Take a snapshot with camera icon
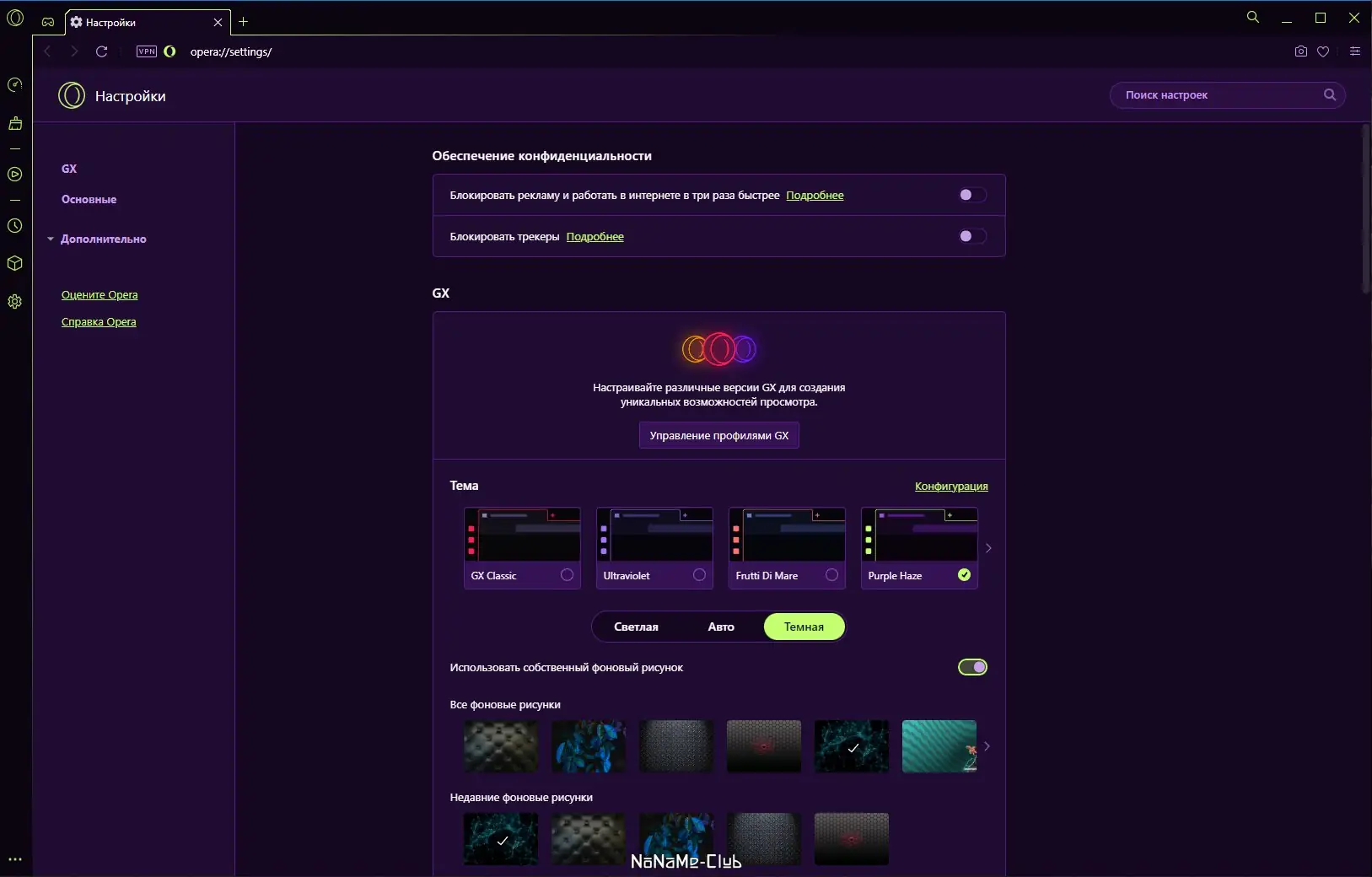 pos(1301,51)
